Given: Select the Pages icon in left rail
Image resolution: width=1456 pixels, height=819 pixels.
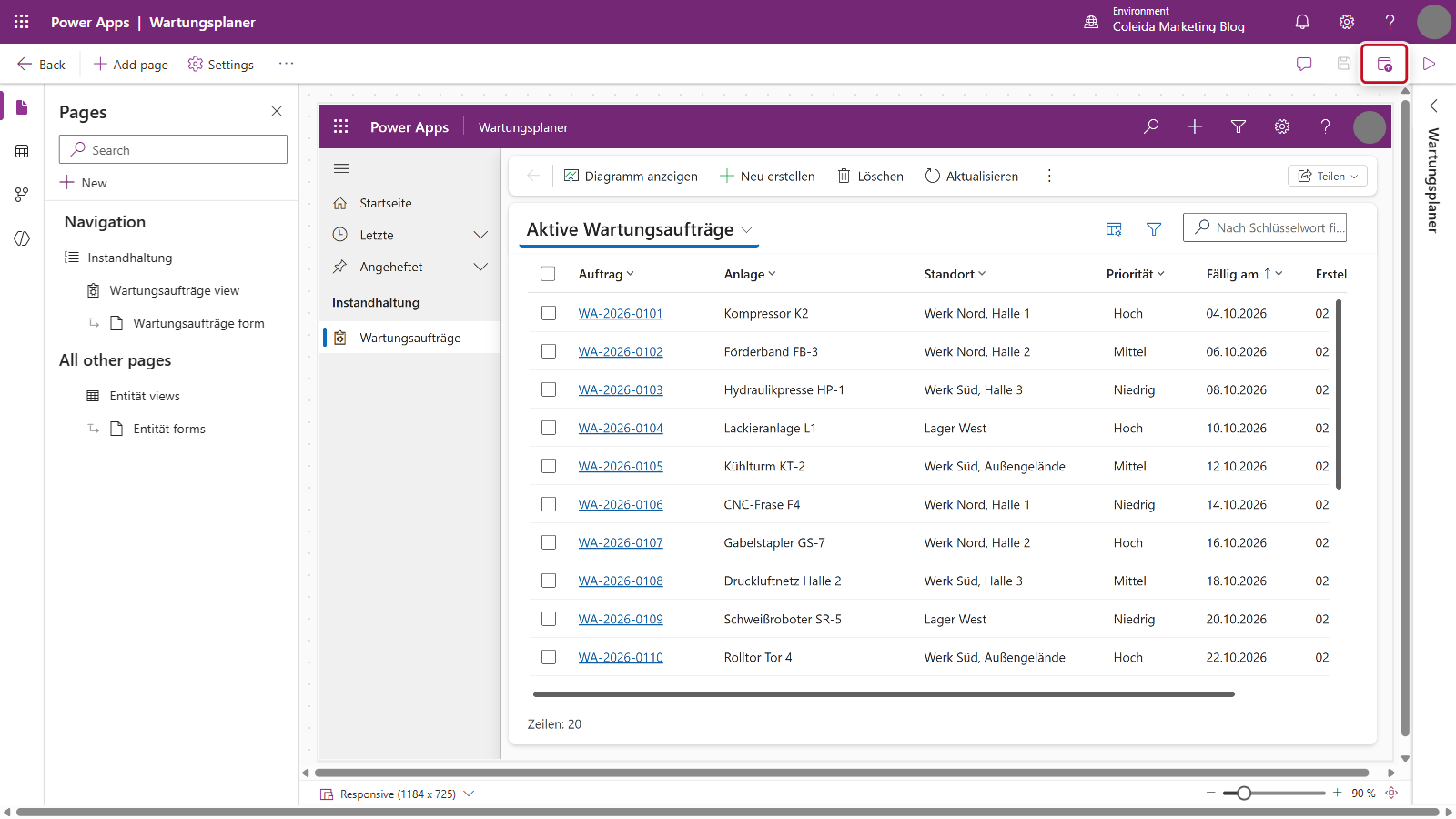Looking at the screenshot, I should [x=22, y=107].
